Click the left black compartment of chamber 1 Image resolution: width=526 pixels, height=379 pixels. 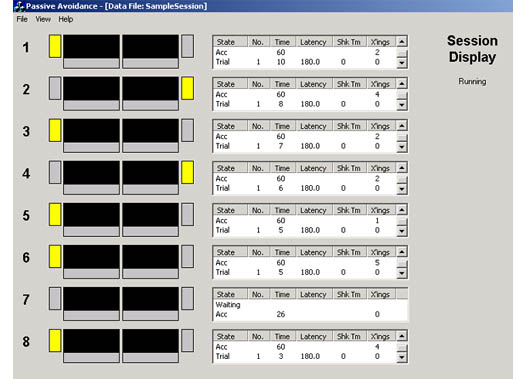tap(91, 46)
